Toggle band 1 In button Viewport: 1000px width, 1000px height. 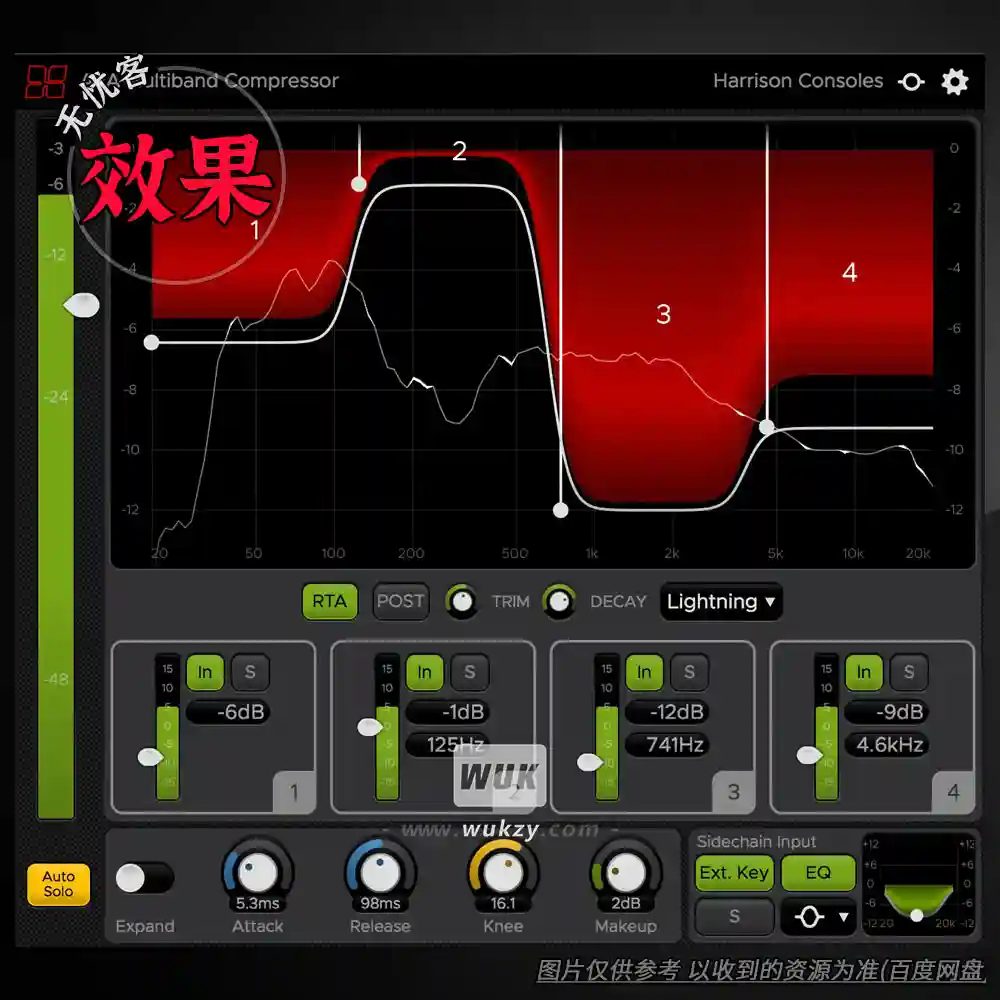tap(205, 673)
